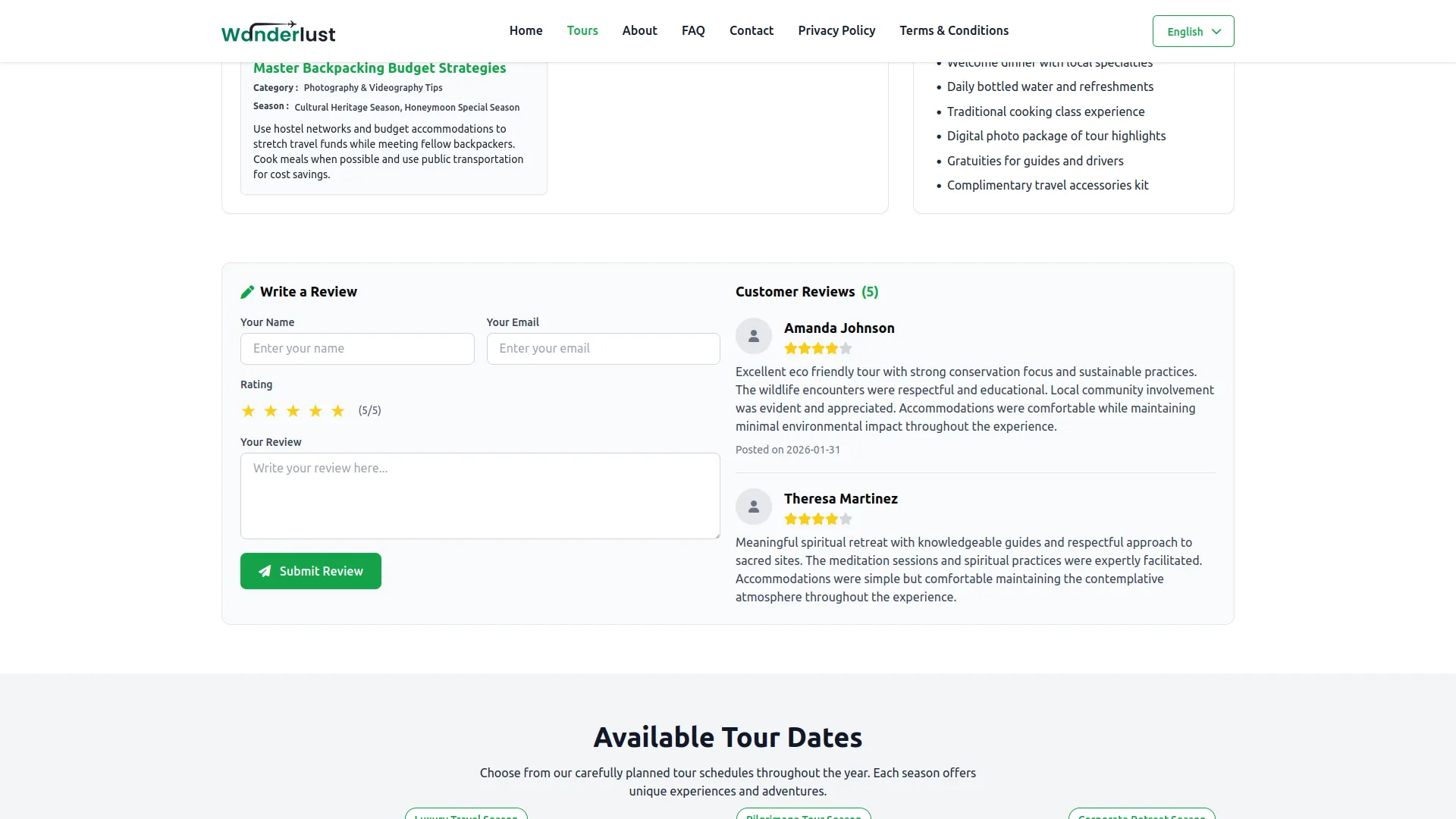
Task: Click the Submit Review button
Action: coord(310,571)
